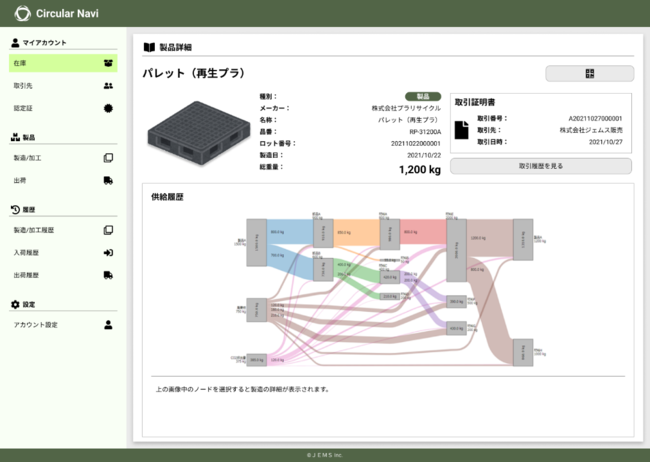Click the 認定証 badge icon
This screenshot has width=650, height=463.
(108, 108)
